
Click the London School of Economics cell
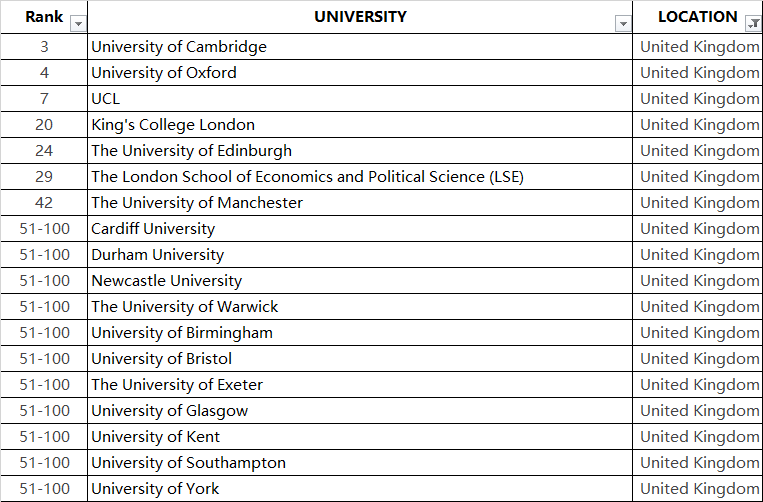pyautogui.click(x=307, y=177)
